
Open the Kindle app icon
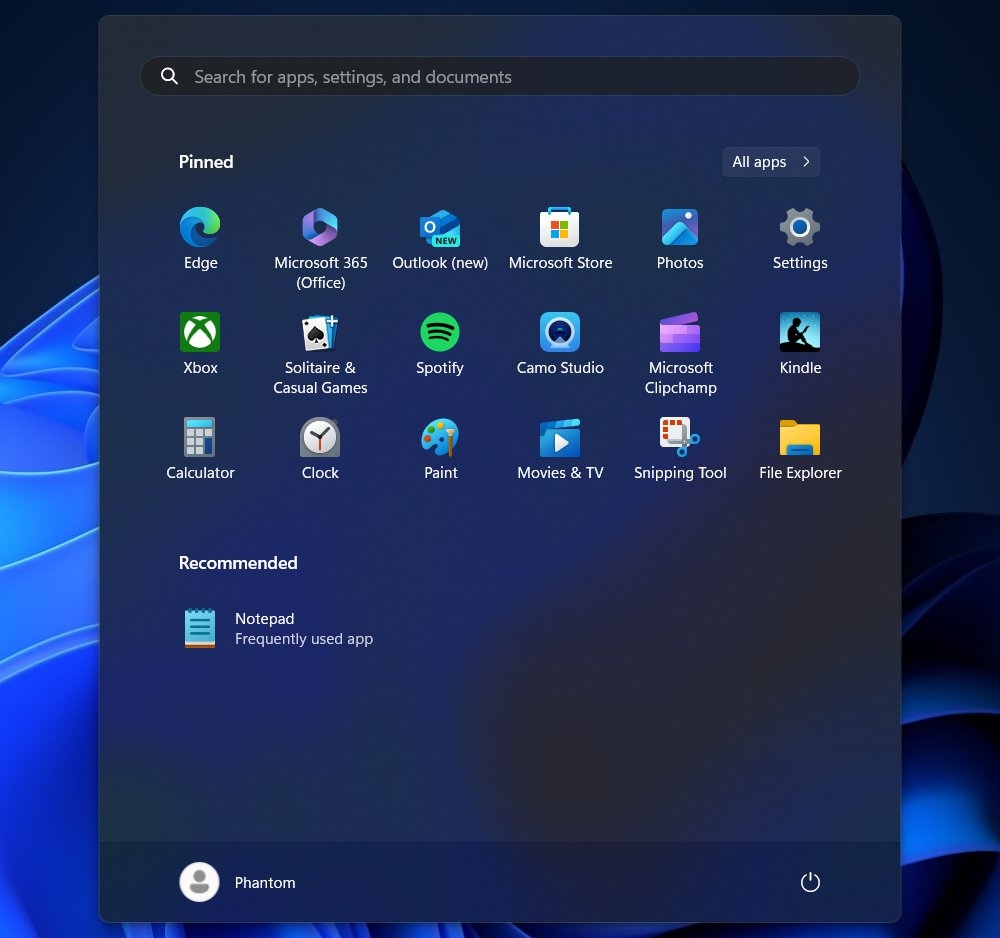click(800, 332)
